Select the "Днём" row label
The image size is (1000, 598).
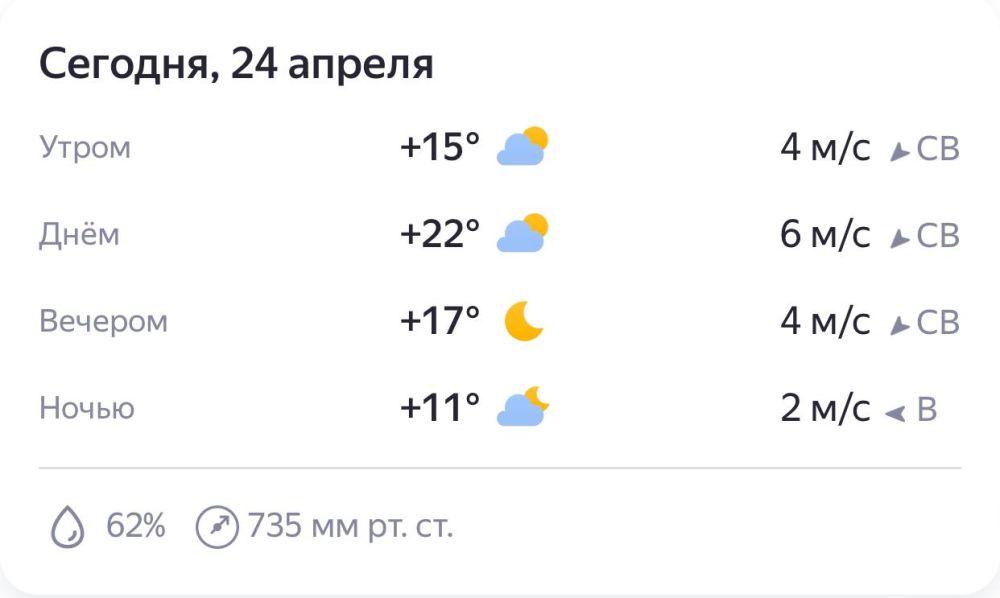[79, 235]
